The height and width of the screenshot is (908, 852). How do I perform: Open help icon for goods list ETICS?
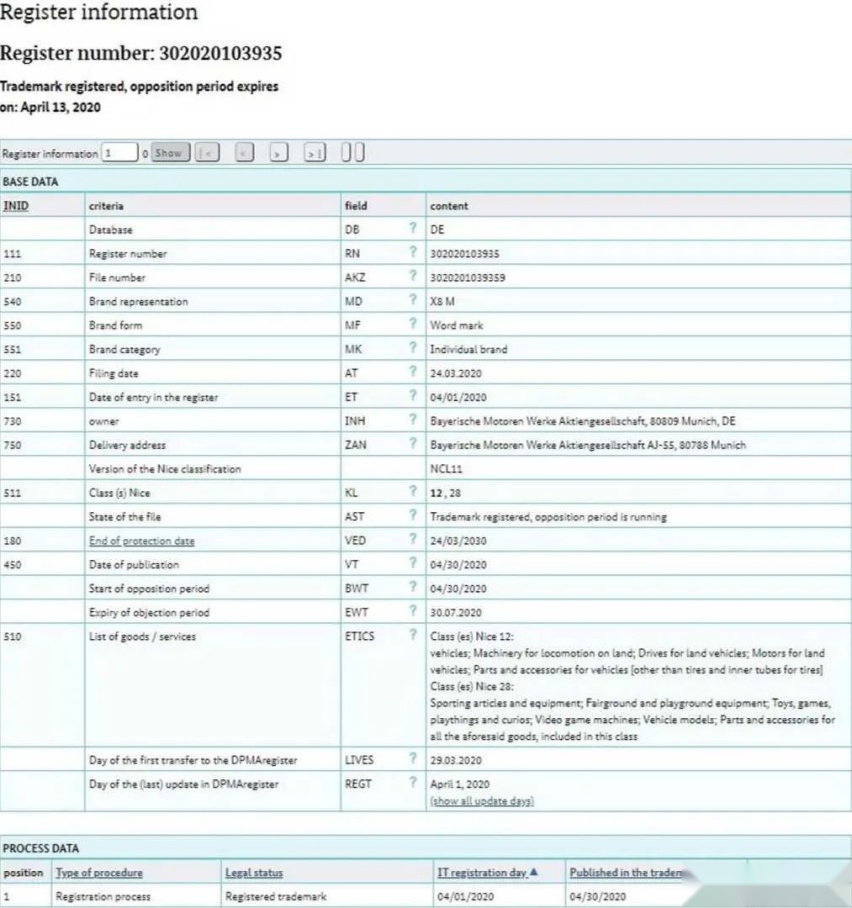[412, 635]
